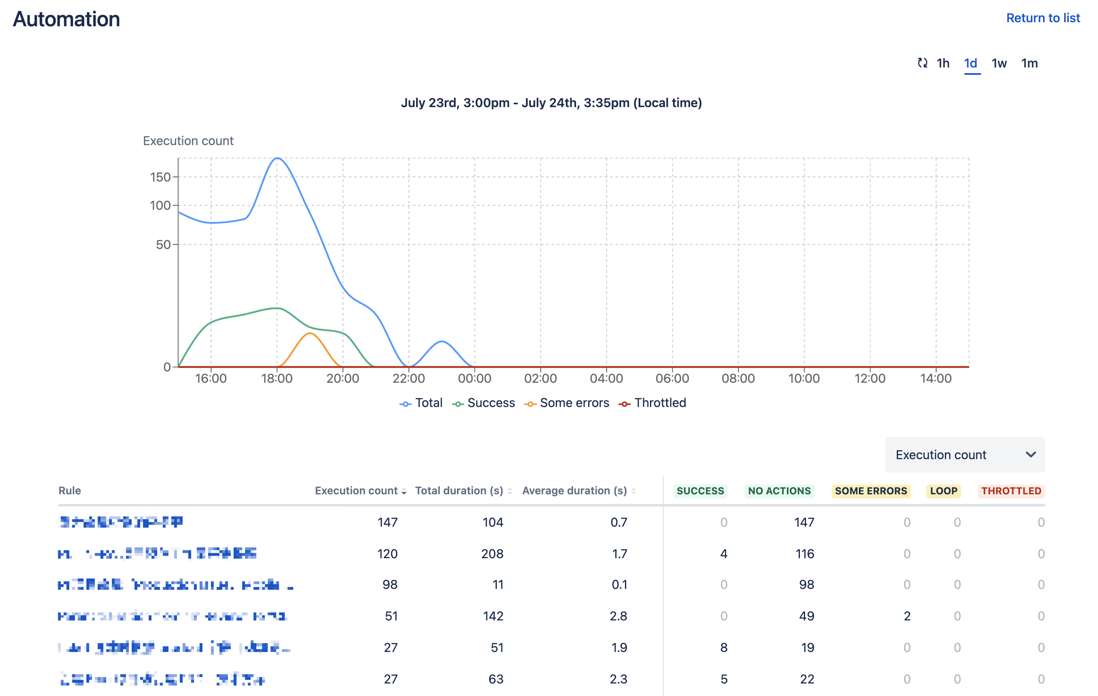Click the SUCCESS status badge header
This screenshot has height=696, width=1098.
pyautogui.click(x=700, y=491)
